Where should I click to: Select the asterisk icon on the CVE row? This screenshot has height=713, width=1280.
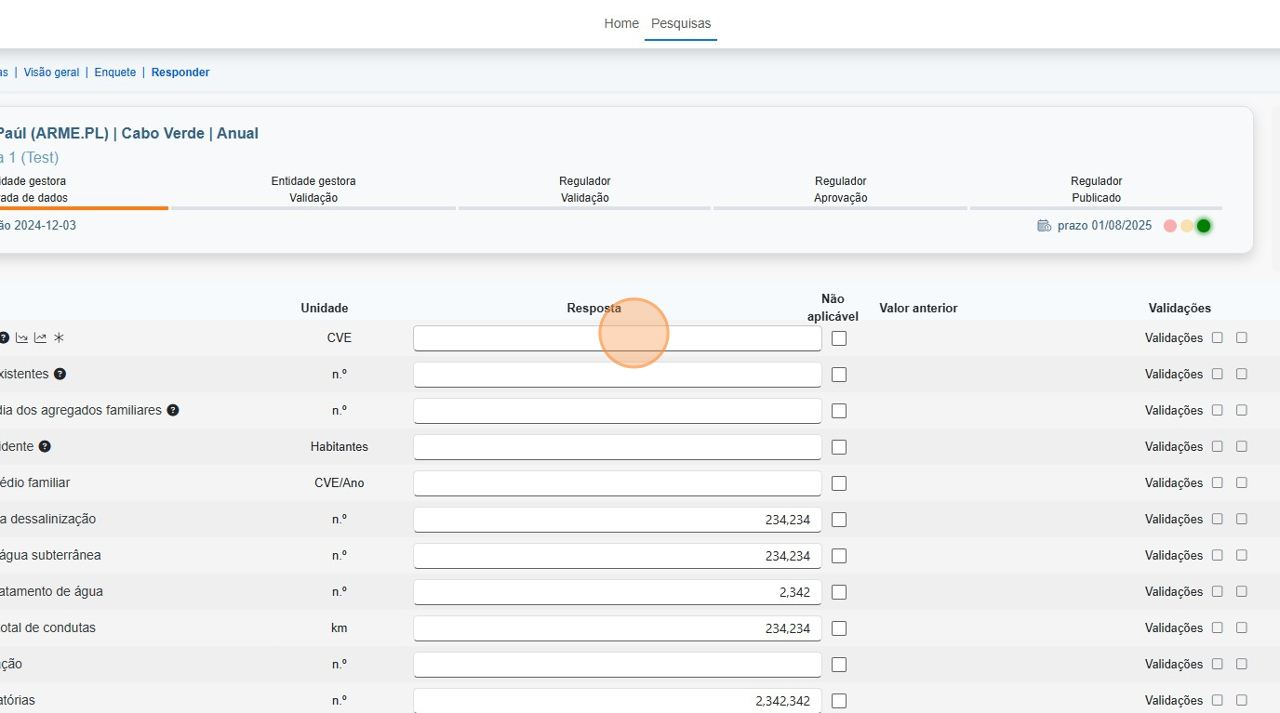click(58, 337)
